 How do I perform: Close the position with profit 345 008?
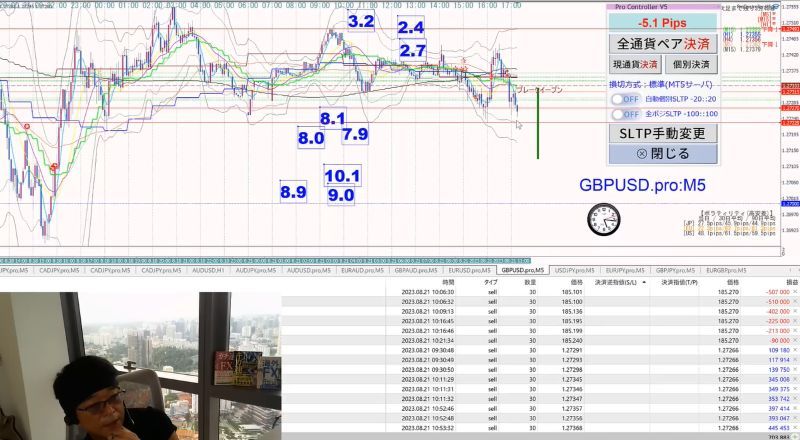pos(795,379)
